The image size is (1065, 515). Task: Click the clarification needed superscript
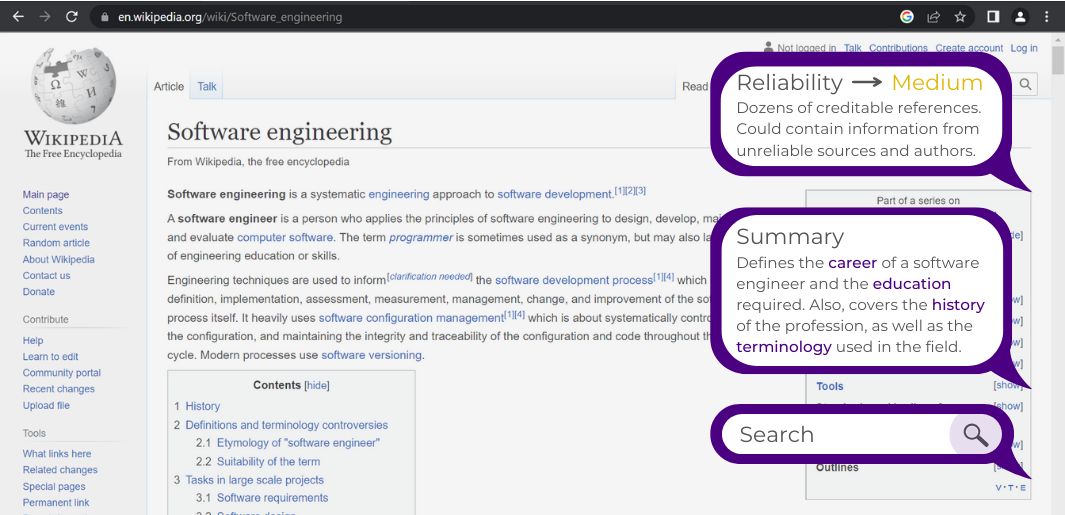pyautogui.click(x=429, y=277)
